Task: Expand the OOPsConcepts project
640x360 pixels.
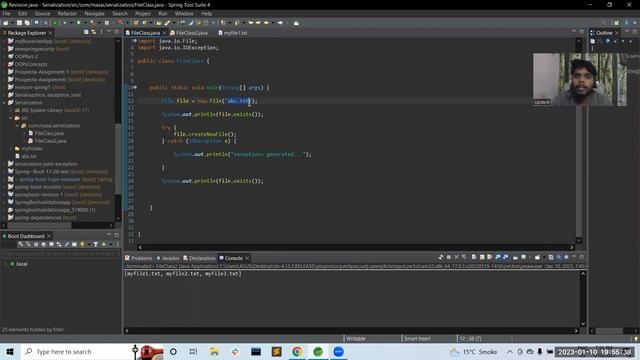Action: pyautogui.click(x=4, y=64)
